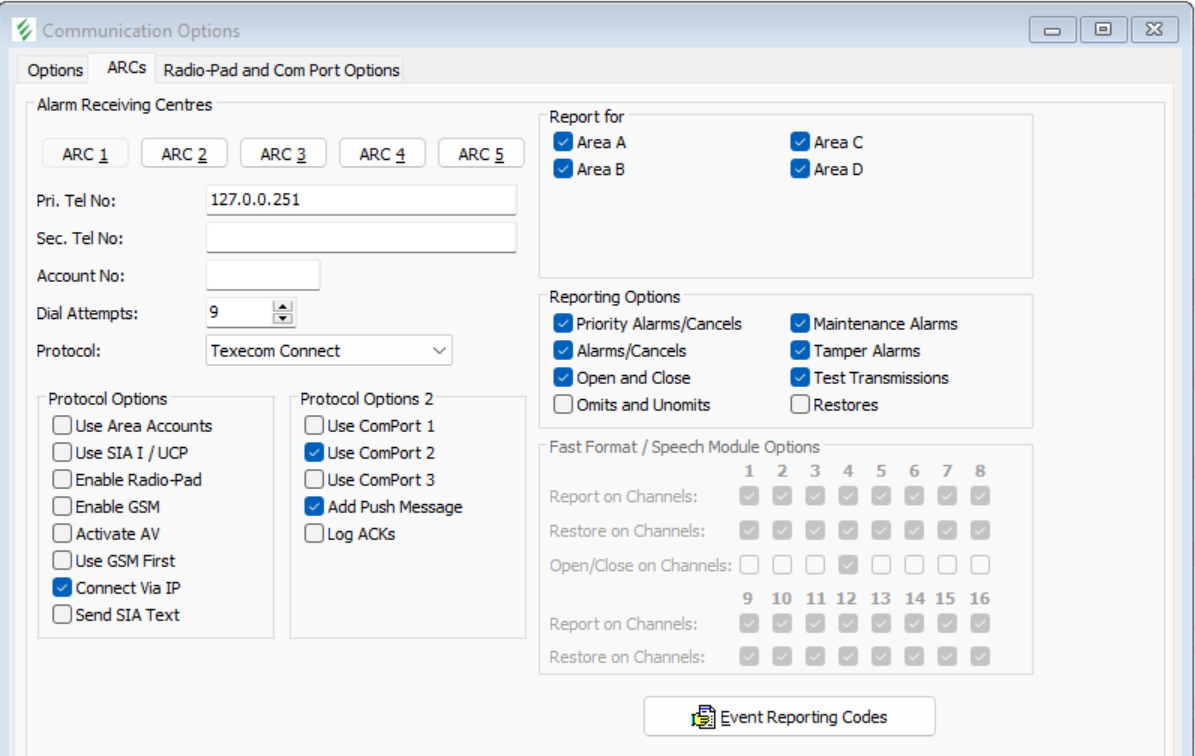The image size is (1195, 756).
Task: Open the Protocol dropdown list
Action: [439, 351]
